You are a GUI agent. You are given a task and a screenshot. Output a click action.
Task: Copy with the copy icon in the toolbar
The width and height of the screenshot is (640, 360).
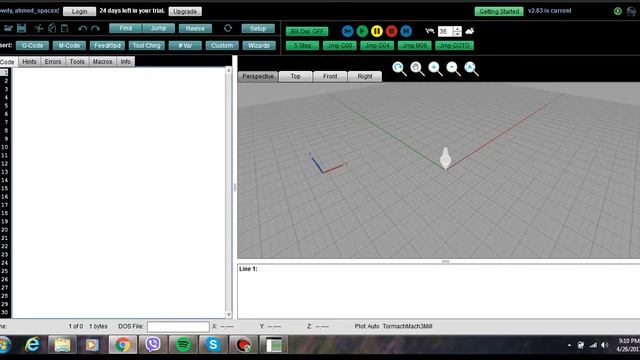point(52,28)
